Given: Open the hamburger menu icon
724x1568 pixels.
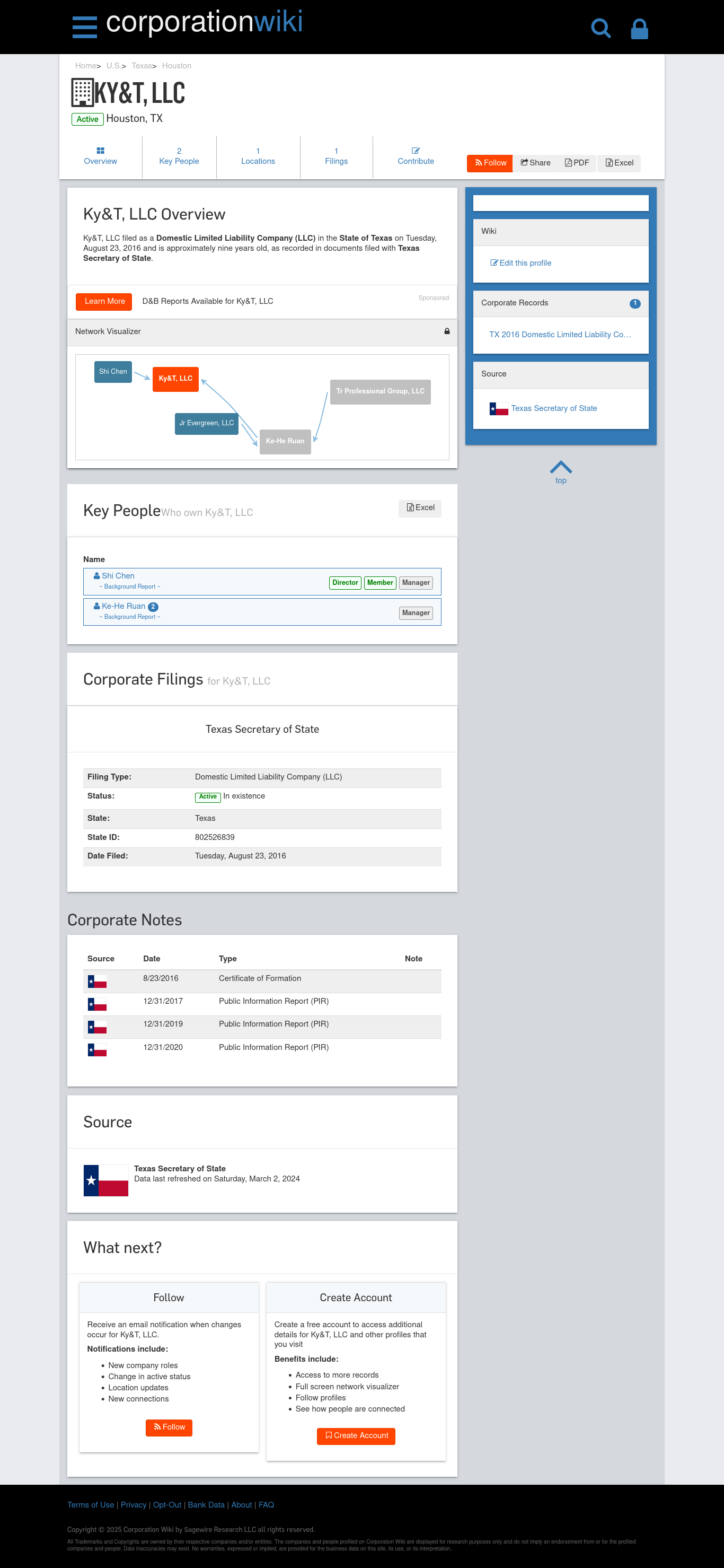Looking at the screenshot, I should (x=85, y=28).
